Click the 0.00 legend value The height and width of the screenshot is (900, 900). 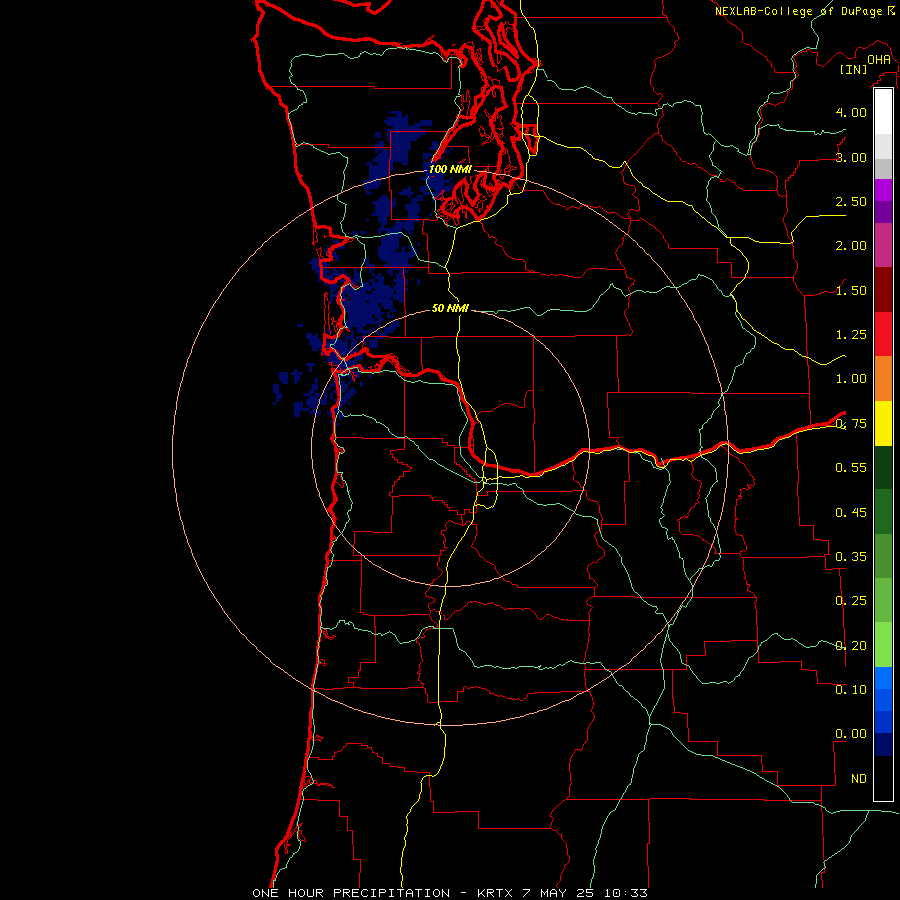[x=851, y=734]
